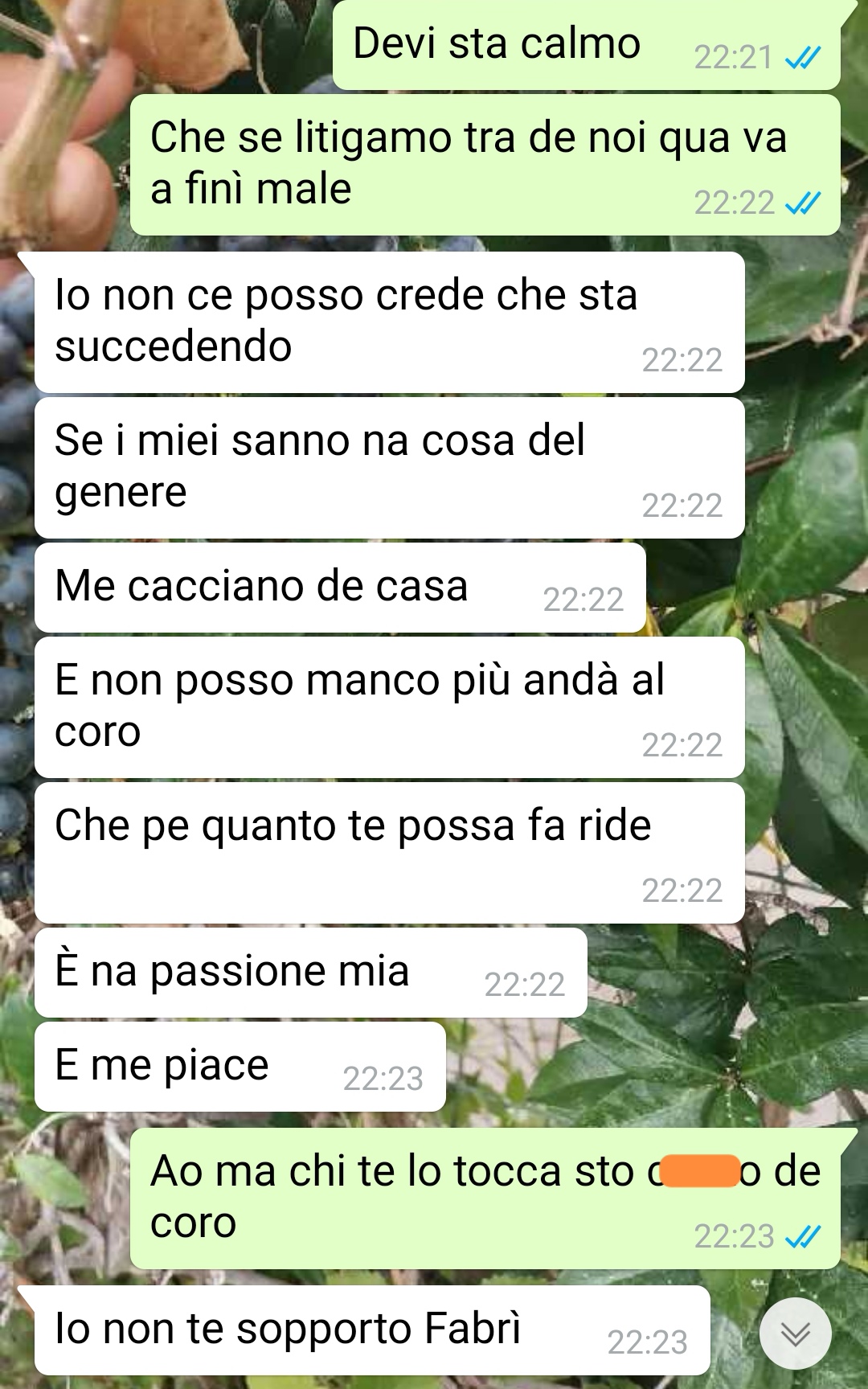Tap the 22:21 timestamp on the first message
This screenshot has height=1389, width=868.
point(733,58)
